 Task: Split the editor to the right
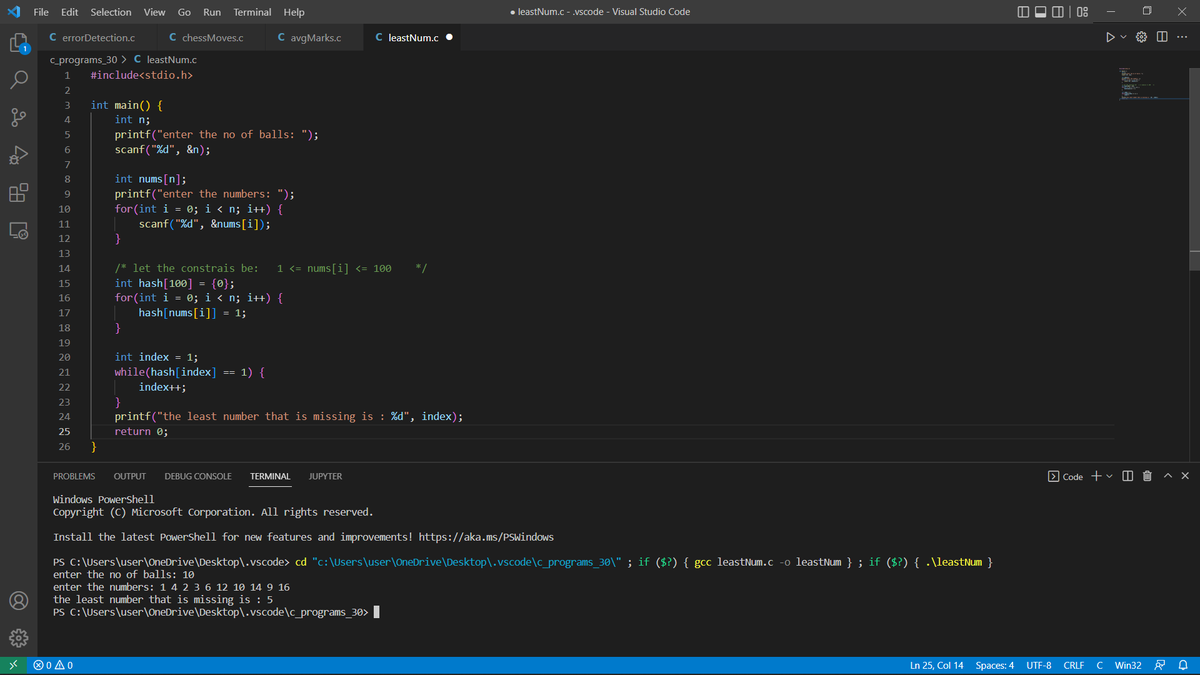[x=1162, y=38]
